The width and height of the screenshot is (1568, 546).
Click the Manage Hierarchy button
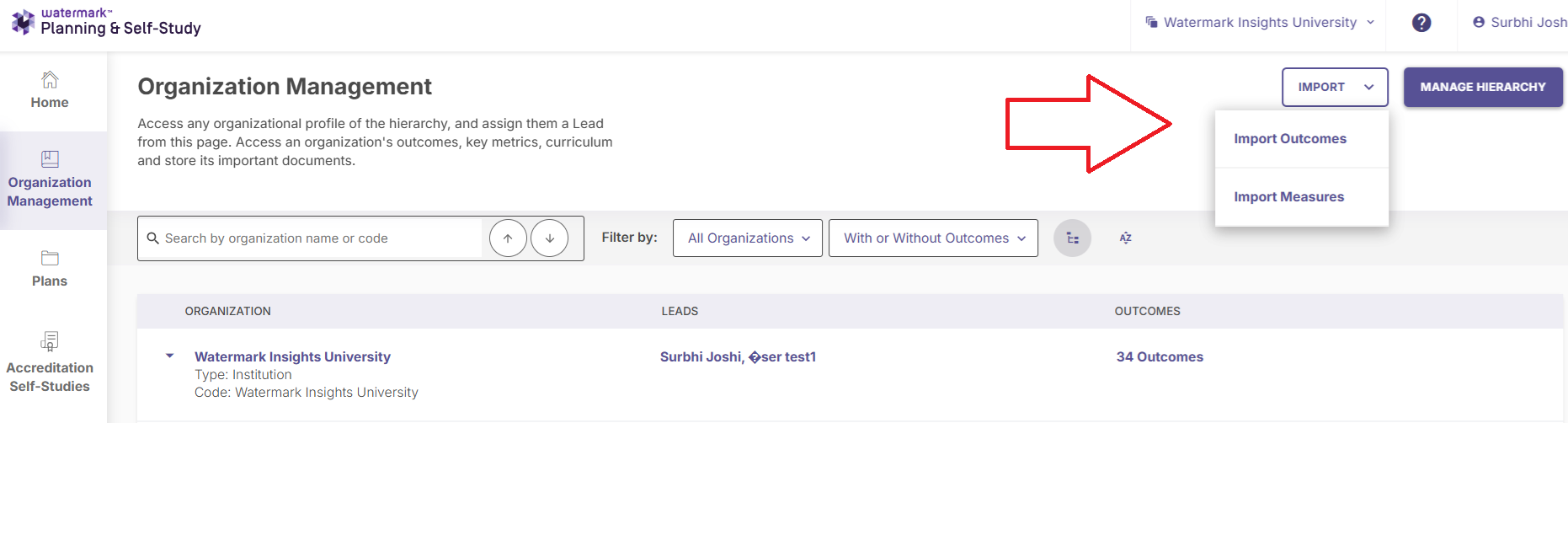(x=1482, y=87)
